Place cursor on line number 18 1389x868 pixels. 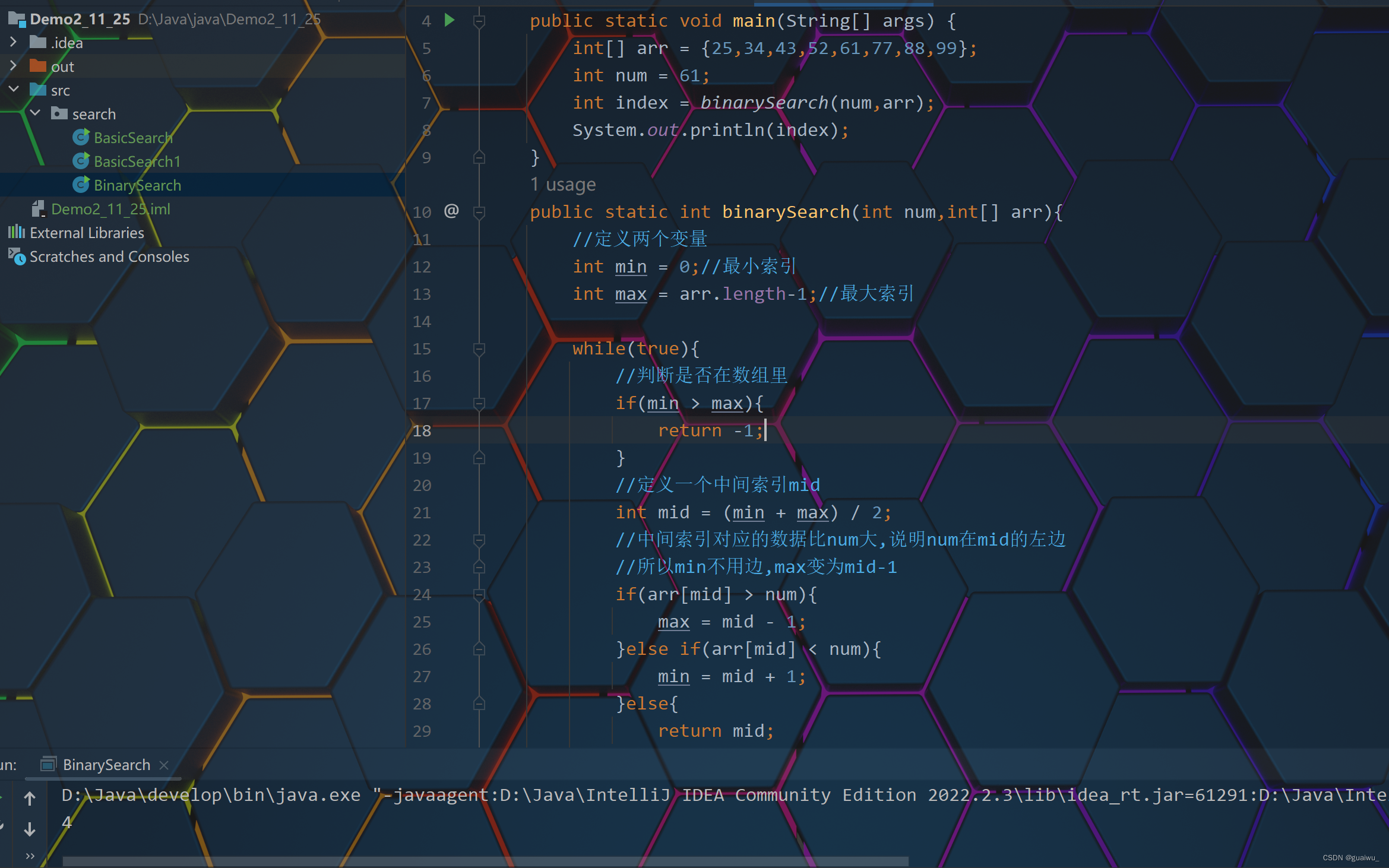(x=422, y=431)
